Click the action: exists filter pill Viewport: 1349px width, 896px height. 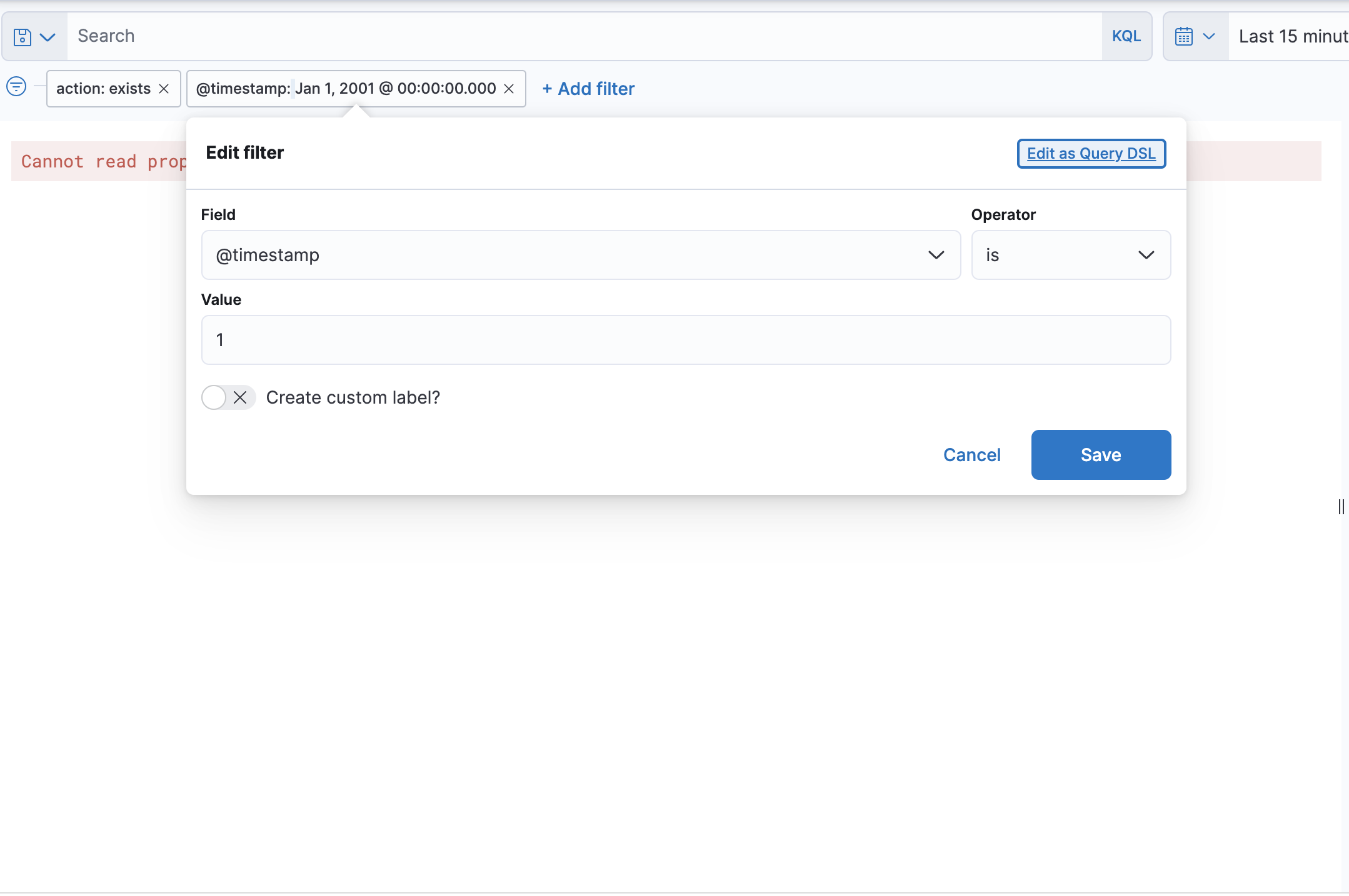pyautogui.click(x=103, y=89)
